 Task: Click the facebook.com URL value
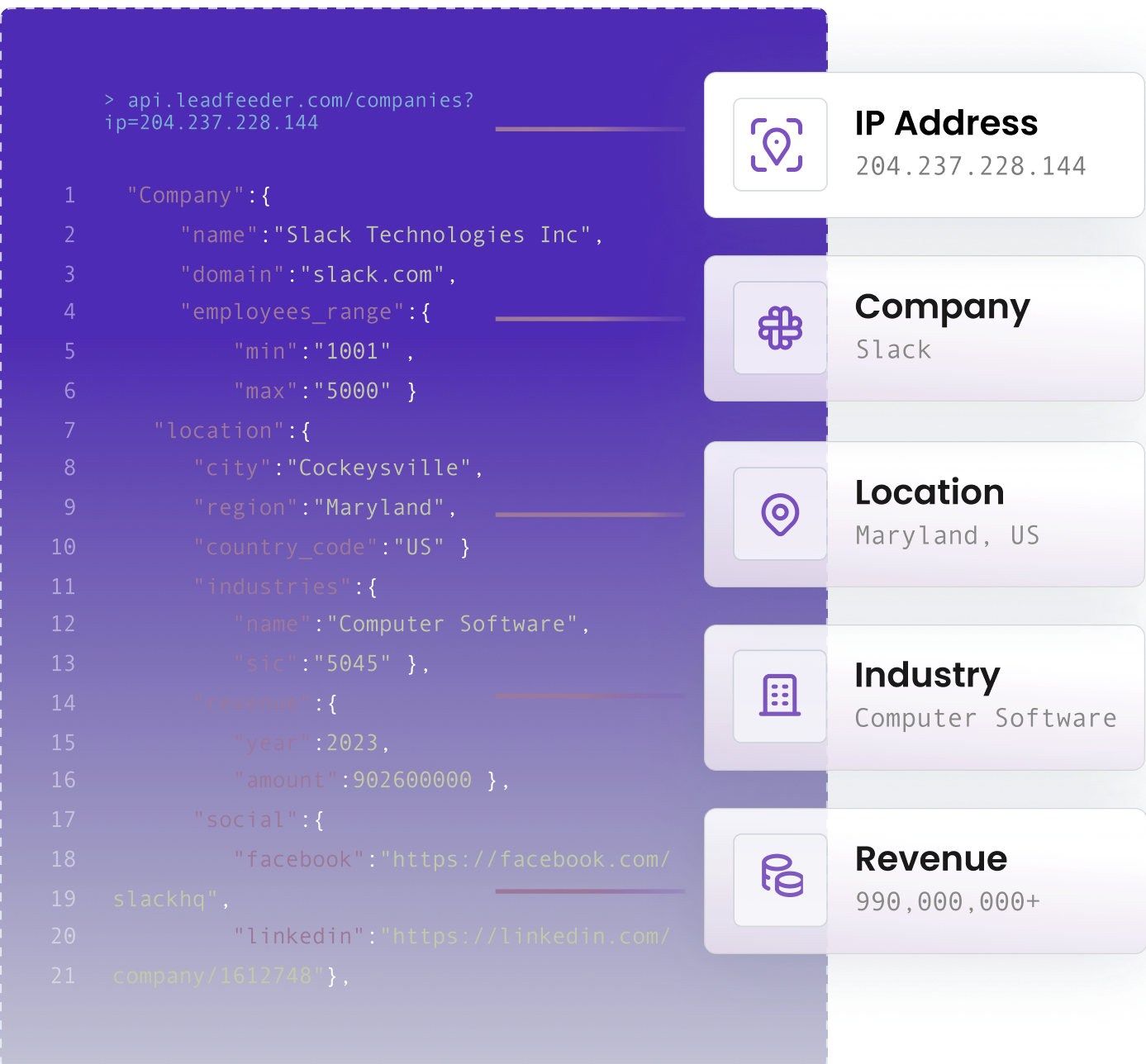(525, 859)
